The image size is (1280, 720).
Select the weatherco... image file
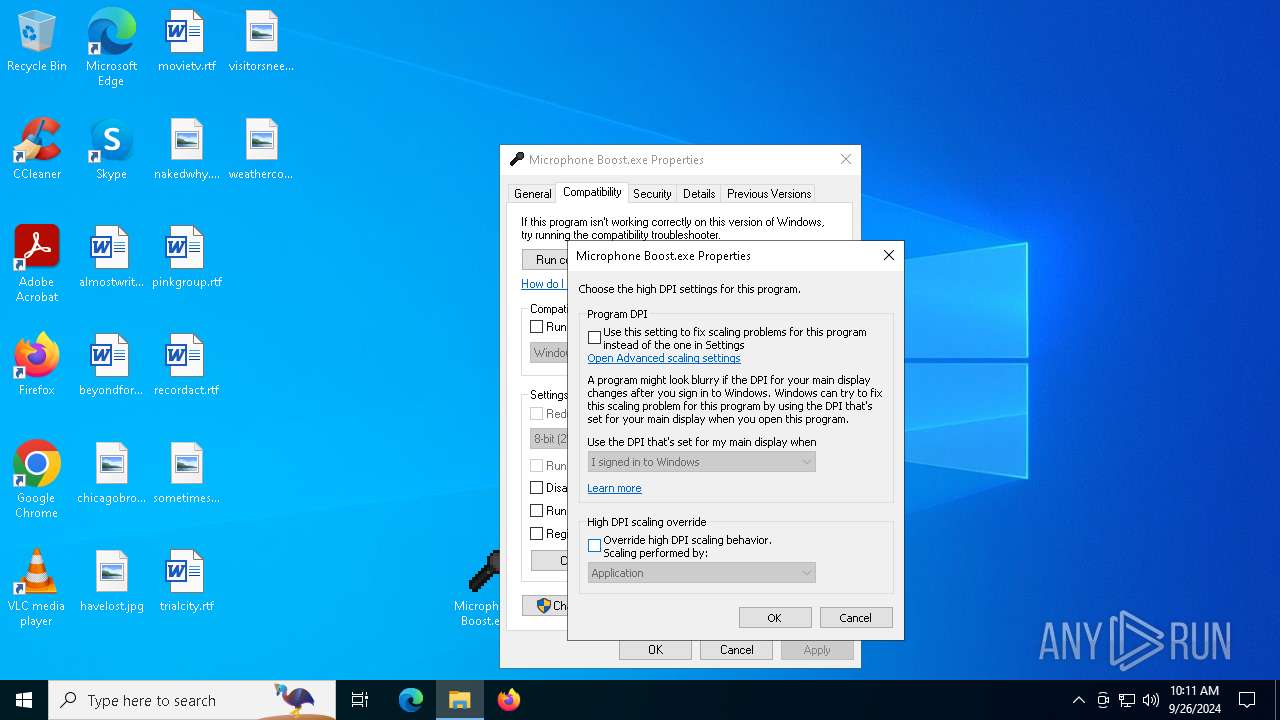pyautogui.click(x=261, y=150)
